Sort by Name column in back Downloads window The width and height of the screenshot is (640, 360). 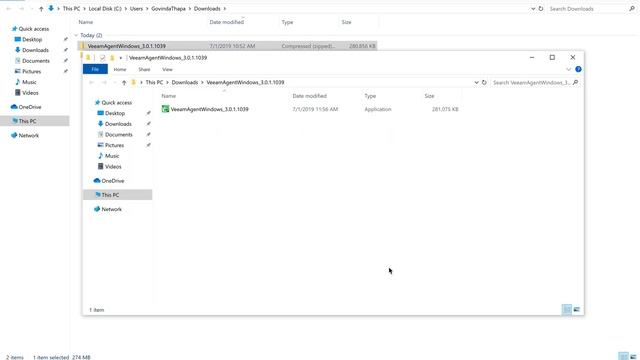click(x=86, y=22)
